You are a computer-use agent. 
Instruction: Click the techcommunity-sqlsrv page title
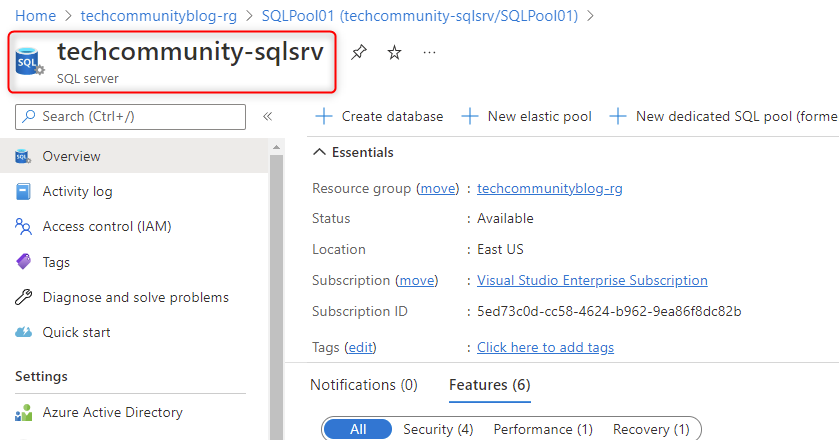pyautogui.click(x=190, y=52)
